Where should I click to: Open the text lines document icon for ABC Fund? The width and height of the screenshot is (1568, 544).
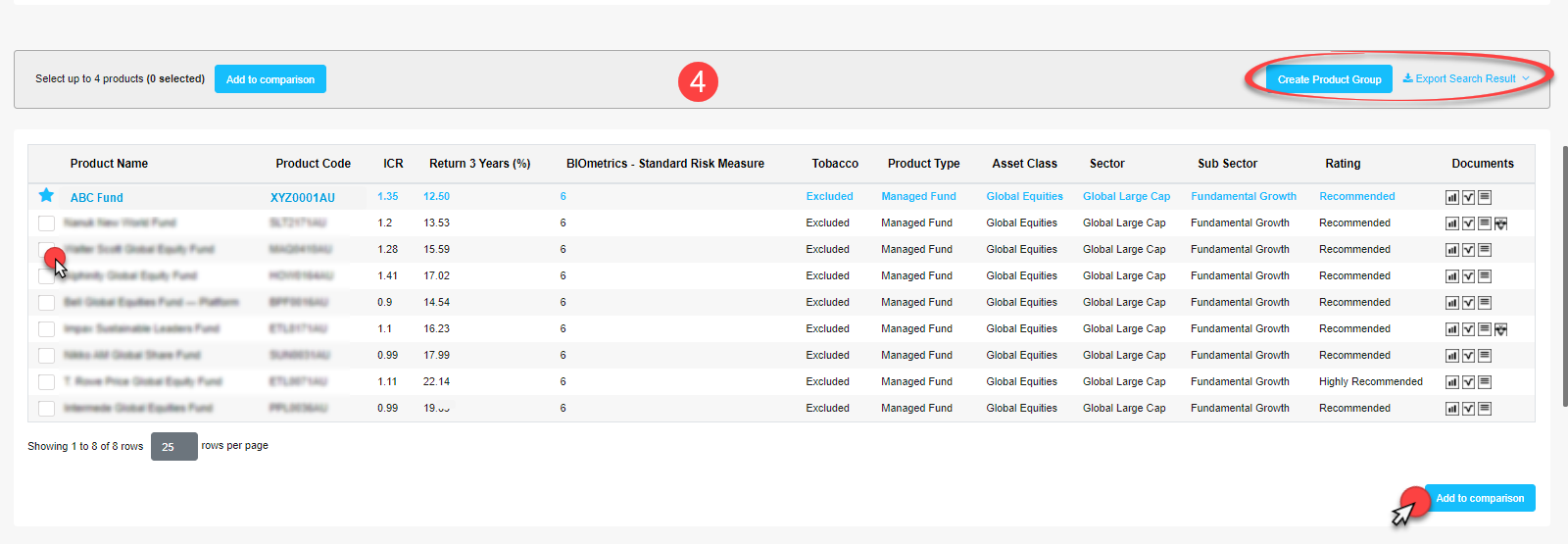(1485, 197)
